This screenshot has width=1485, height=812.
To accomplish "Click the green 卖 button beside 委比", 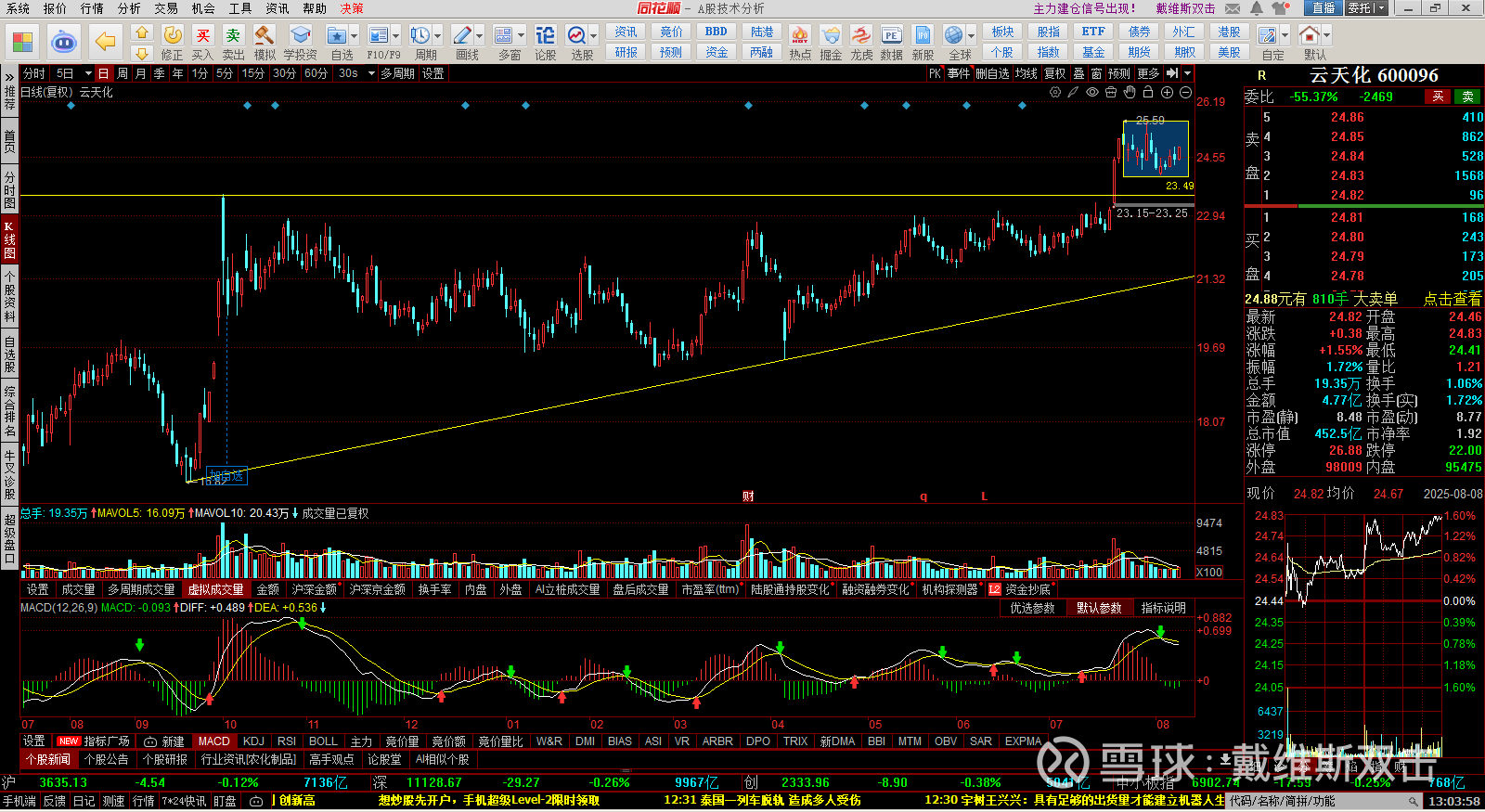I will coord(1468,97).
